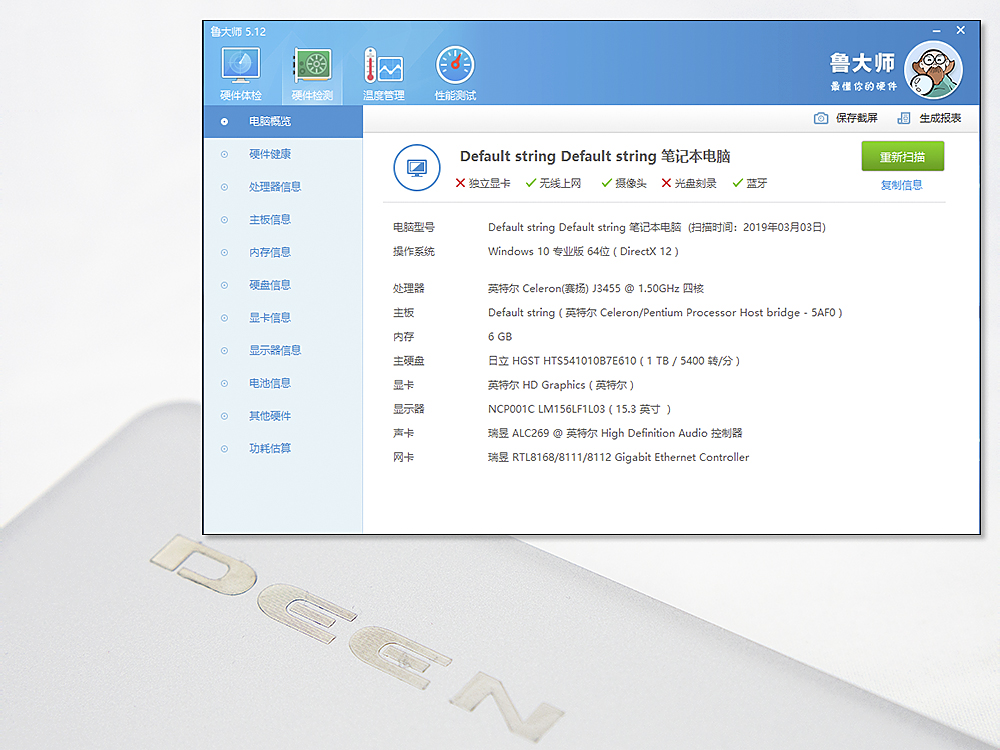Select 电脑概览 in the sidebar
The width and height of the screenshot is (1000, 750).
coord(283,121)
